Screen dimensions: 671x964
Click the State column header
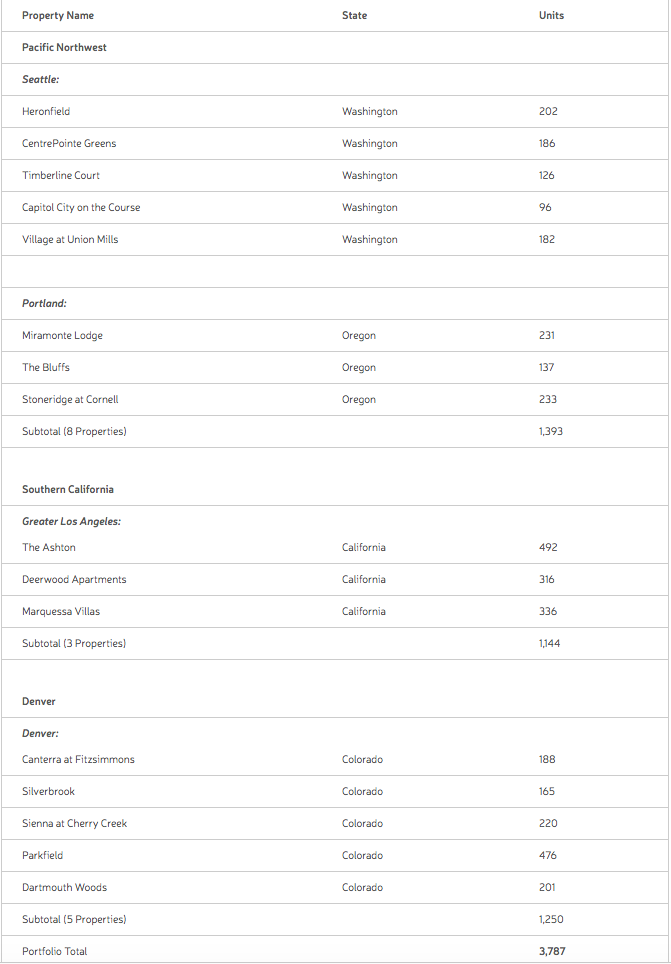[x=354, y=16]
